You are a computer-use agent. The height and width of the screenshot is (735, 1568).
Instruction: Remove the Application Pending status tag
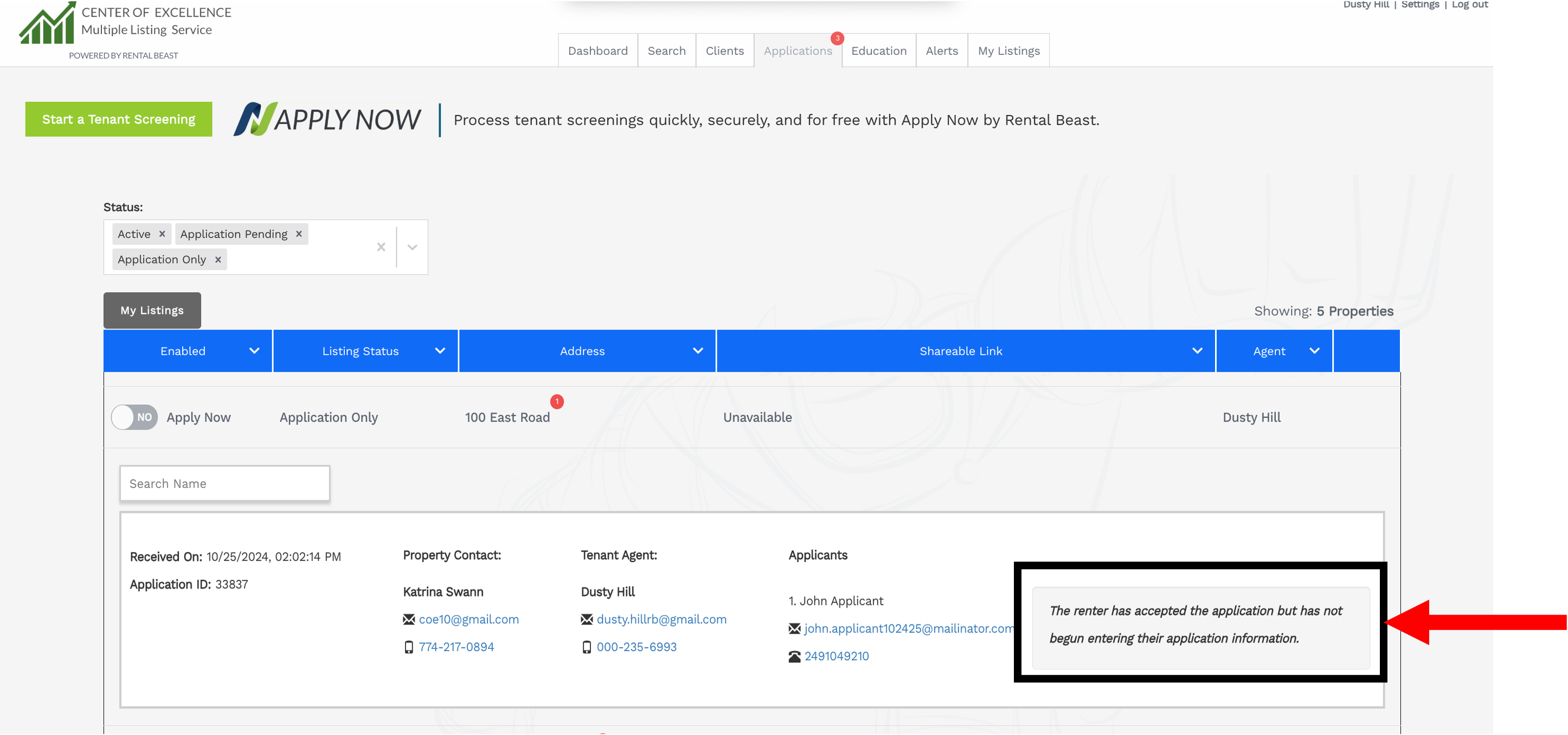click(x=299, y=234)
